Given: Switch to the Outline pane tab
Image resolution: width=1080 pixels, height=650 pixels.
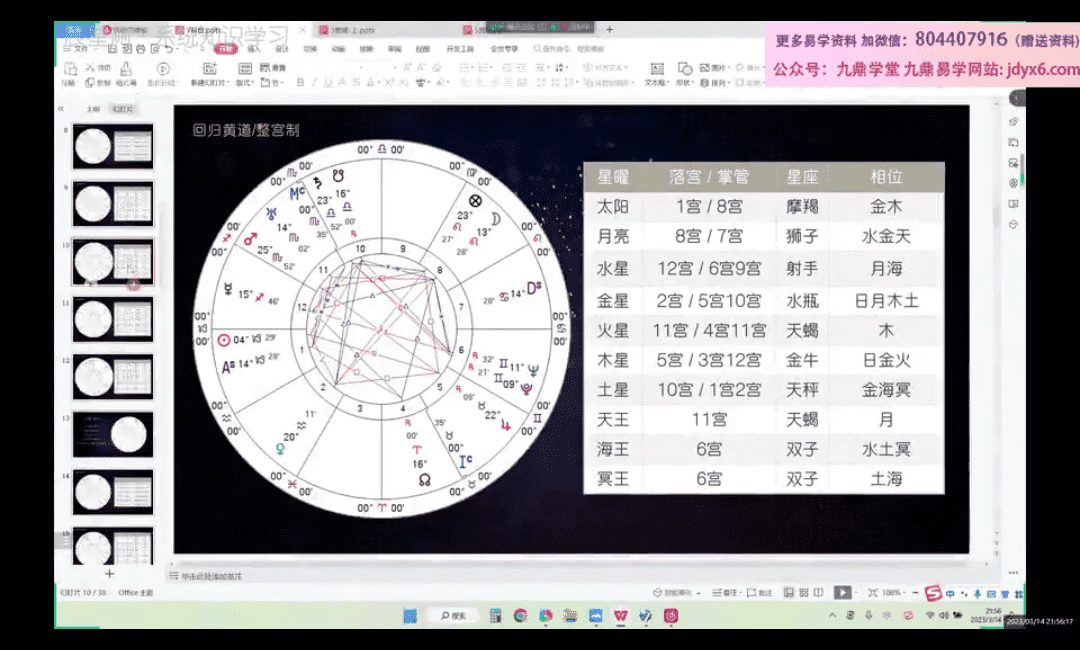Looking at the screenshot, I should pos(93,108).
